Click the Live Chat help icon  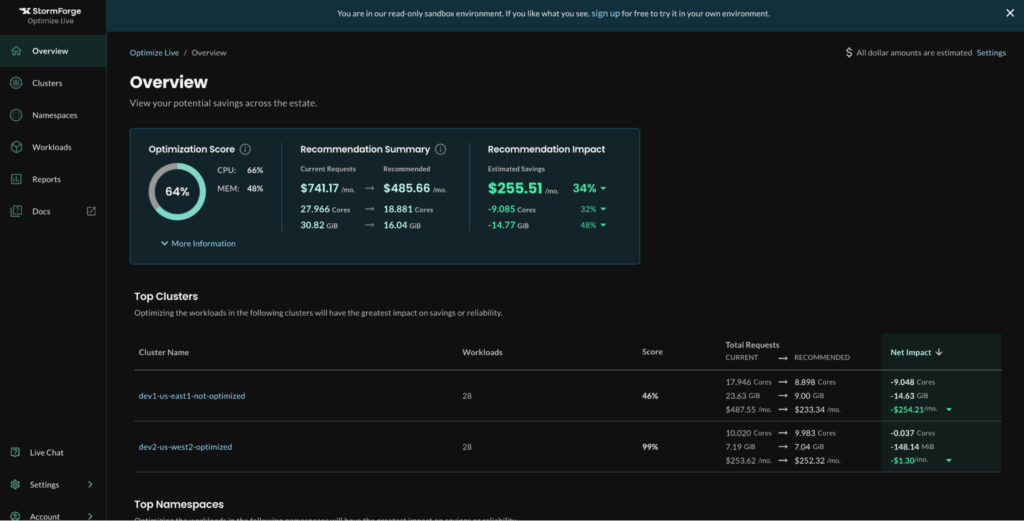click(x=15, y=452)
